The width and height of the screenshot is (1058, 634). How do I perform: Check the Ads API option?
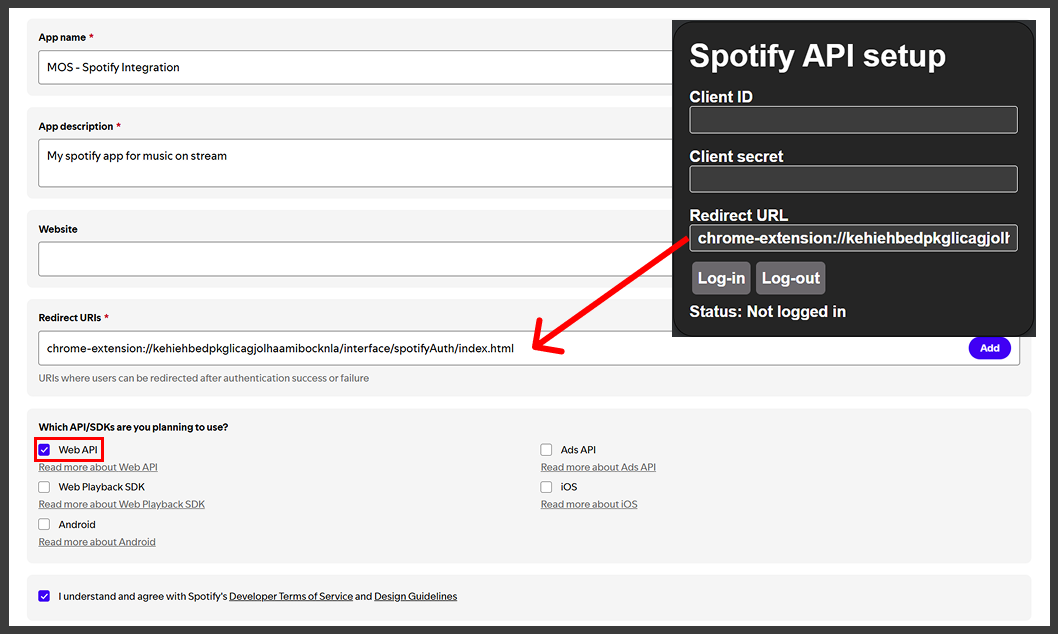pyautogui.click(x=546, y=449)
